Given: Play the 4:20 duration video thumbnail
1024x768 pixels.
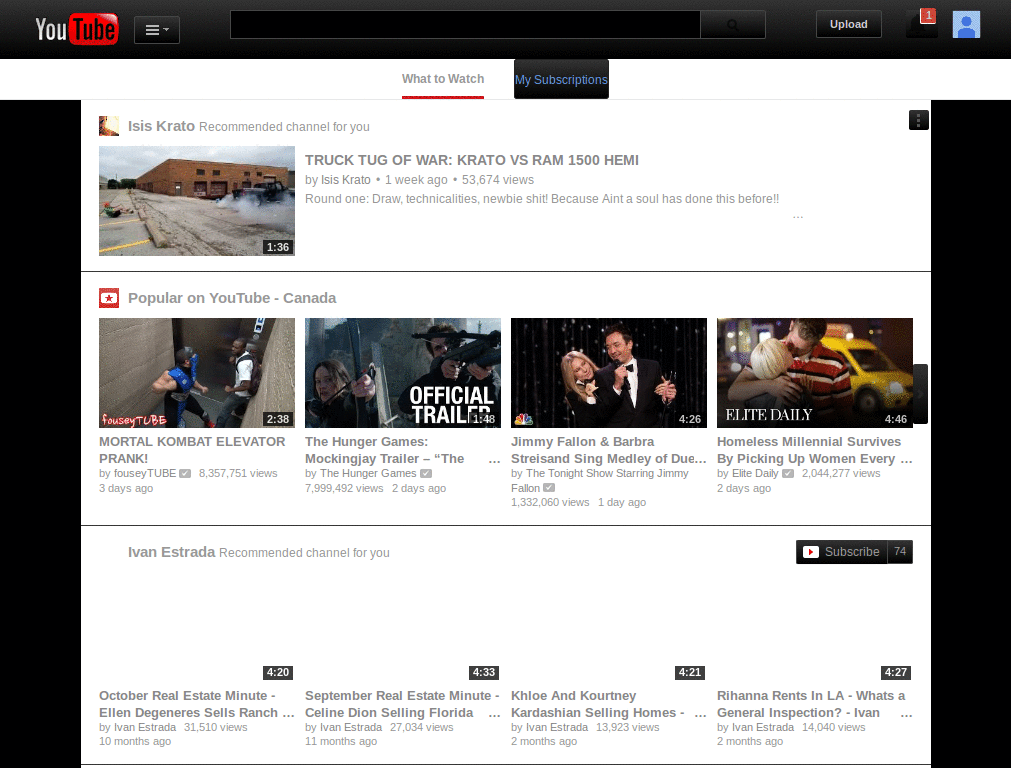Looking at the screenshot, I should point(197,627).
